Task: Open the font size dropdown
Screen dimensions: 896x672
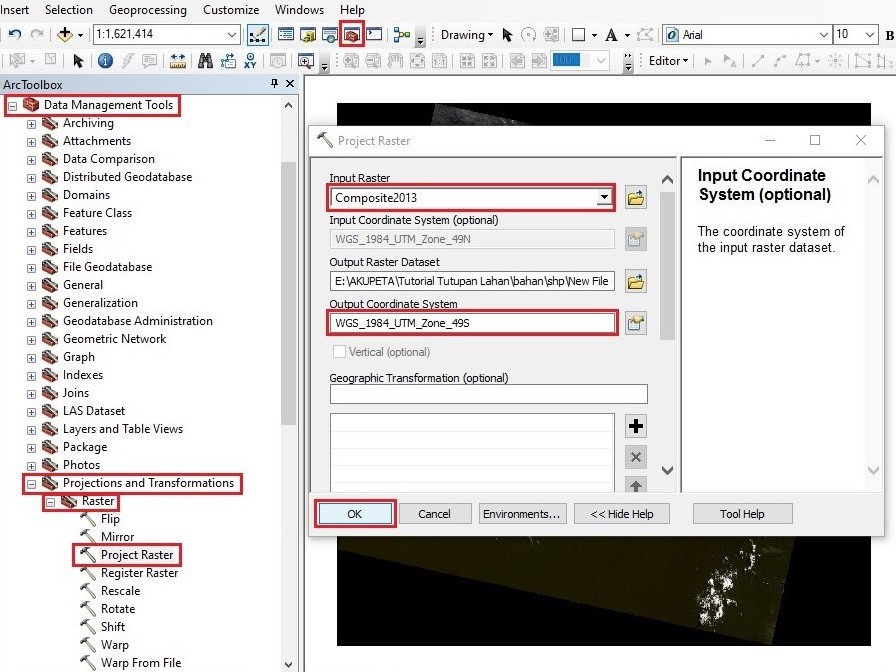Action: 870,34
